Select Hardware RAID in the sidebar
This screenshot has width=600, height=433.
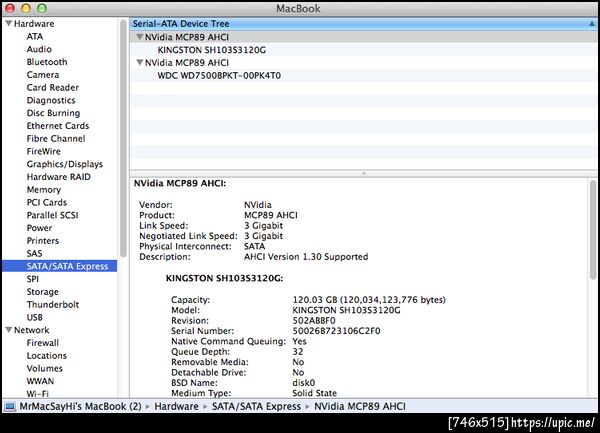click(59, 177)
